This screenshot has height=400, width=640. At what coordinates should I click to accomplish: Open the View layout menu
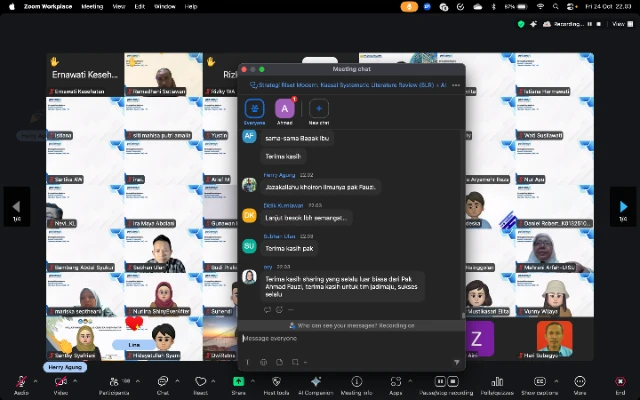click(x=623, y=24)
